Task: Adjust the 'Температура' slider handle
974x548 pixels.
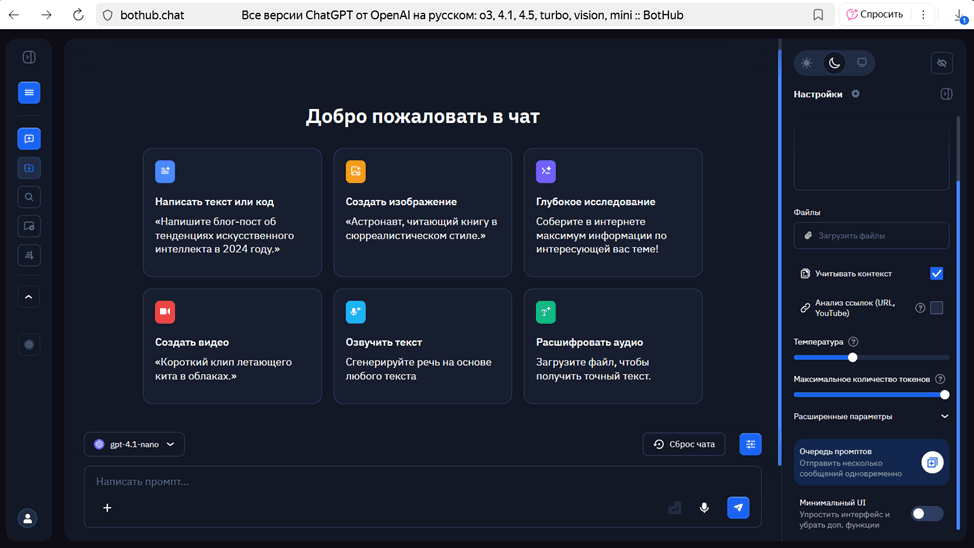Action: (x=853, y=357)
